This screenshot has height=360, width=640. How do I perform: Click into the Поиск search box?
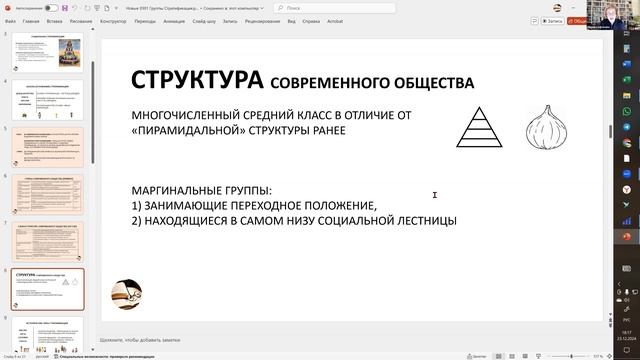click(x=334, y=8)
